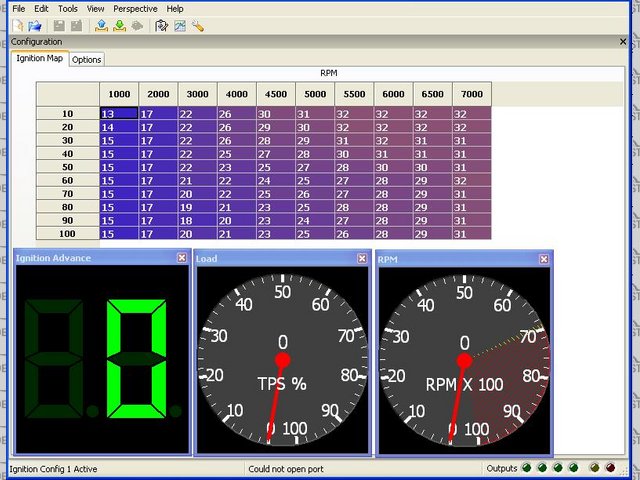Click the load 50 row header

coord(68,166)
